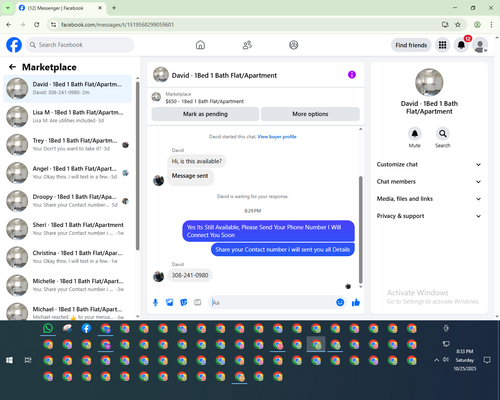Open Trey conversation in the list
Image resolution: width=500 pixels, height=400 pixels.
(67, 145)
